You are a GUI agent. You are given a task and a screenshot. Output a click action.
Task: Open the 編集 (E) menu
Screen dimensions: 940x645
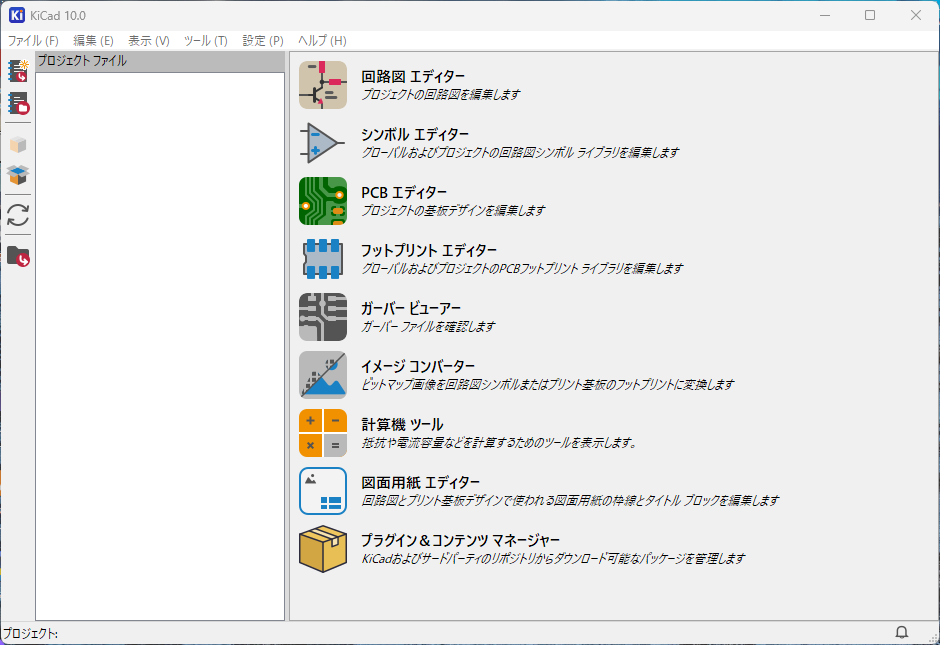coord(93,41)
